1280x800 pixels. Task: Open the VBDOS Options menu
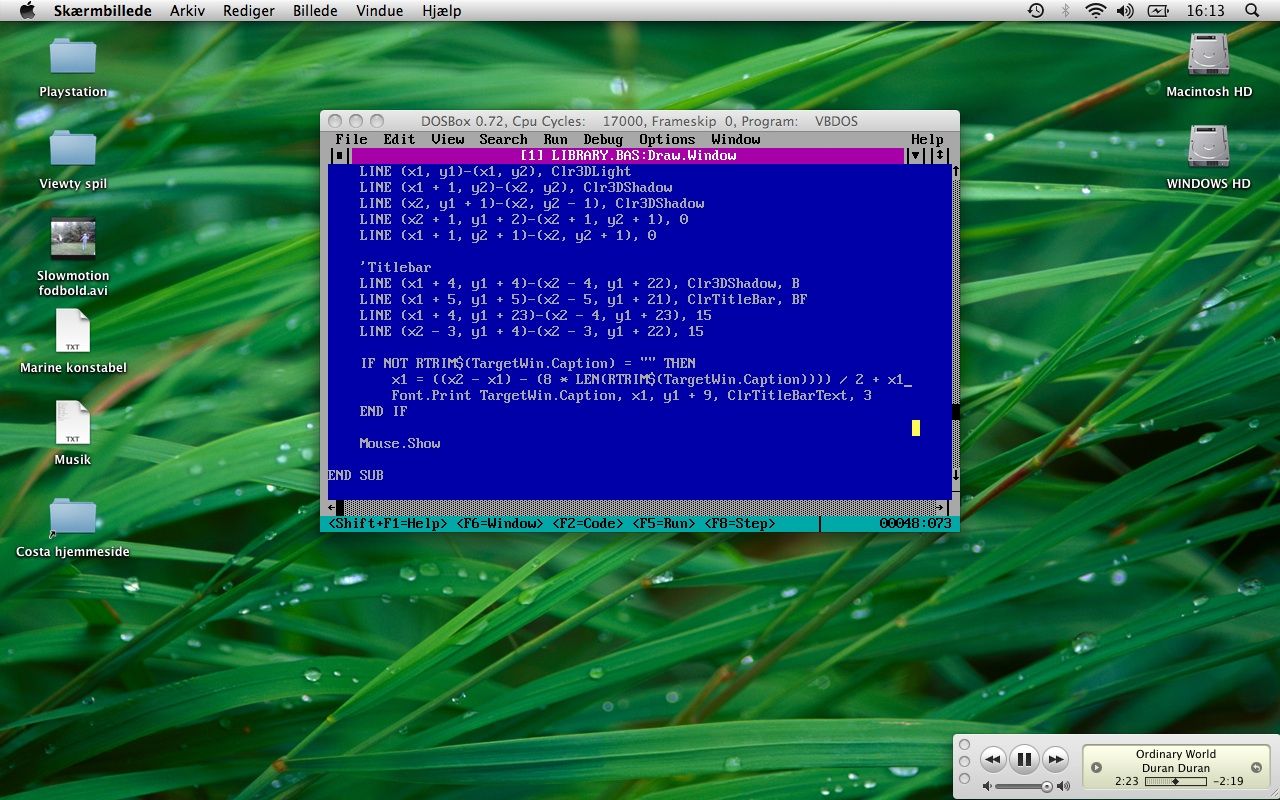point(667,139)
